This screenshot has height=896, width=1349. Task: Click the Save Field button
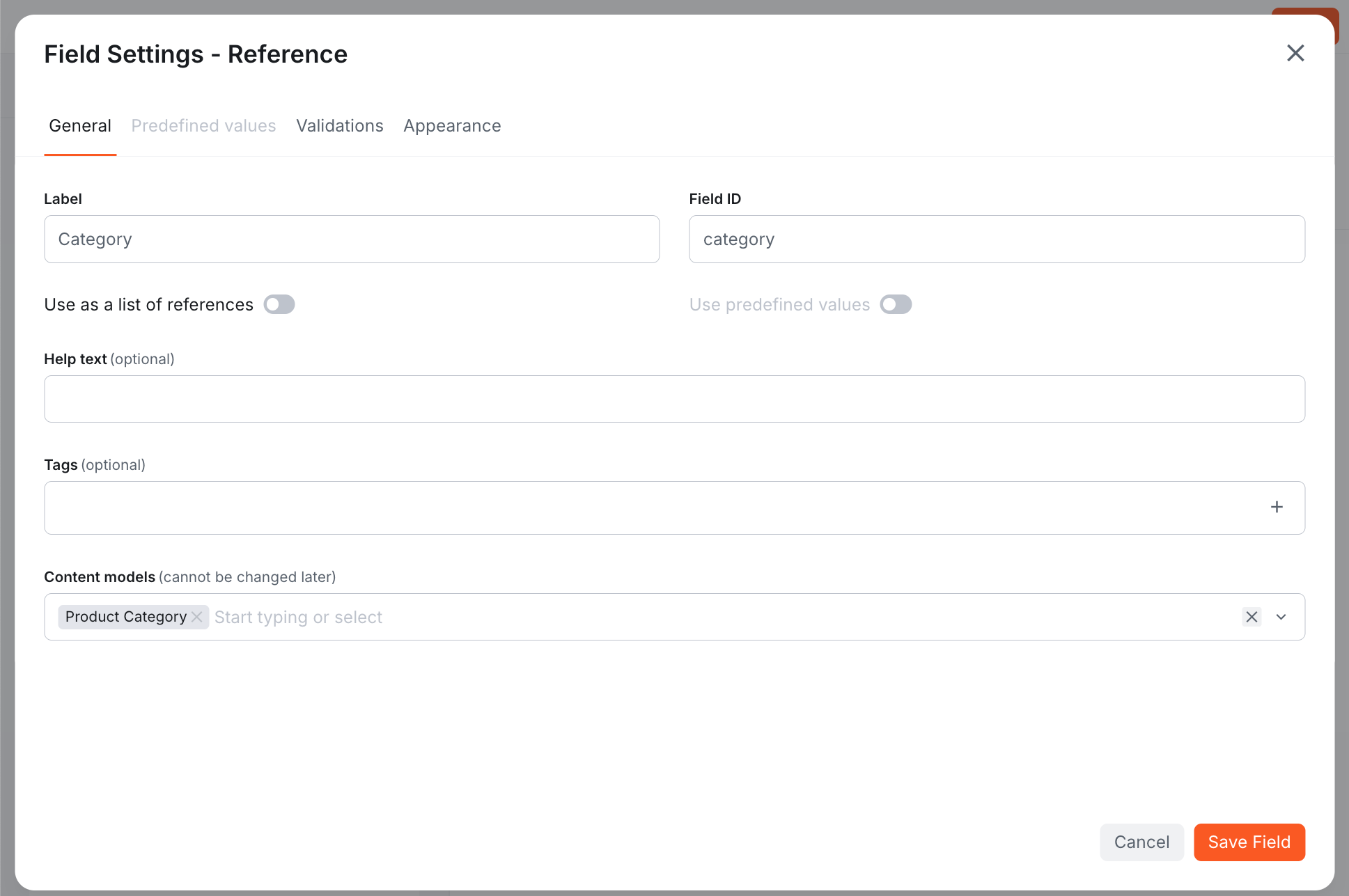(1249, 842)
